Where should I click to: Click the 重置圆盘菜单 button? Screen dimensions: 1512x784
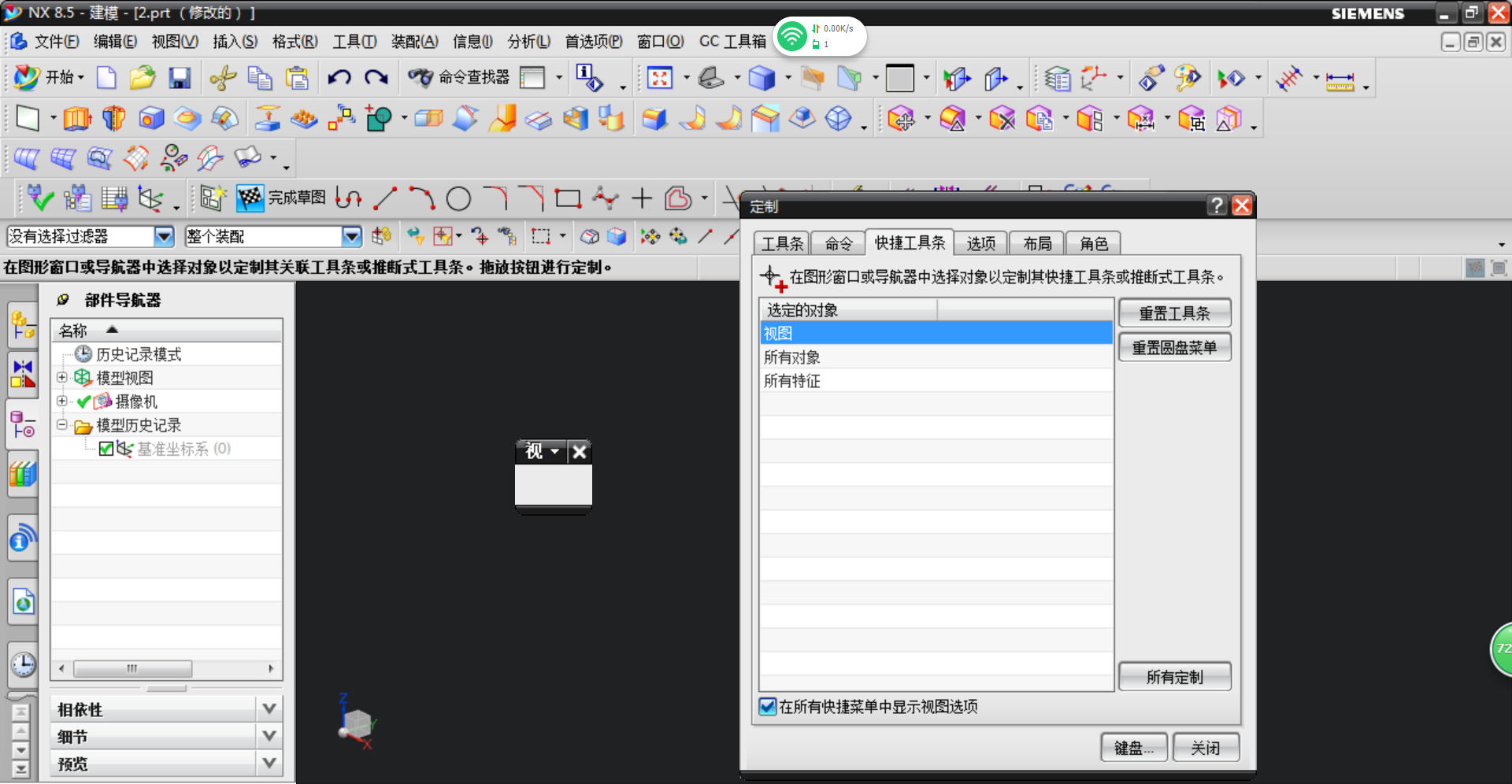[x=1174, y=347]
